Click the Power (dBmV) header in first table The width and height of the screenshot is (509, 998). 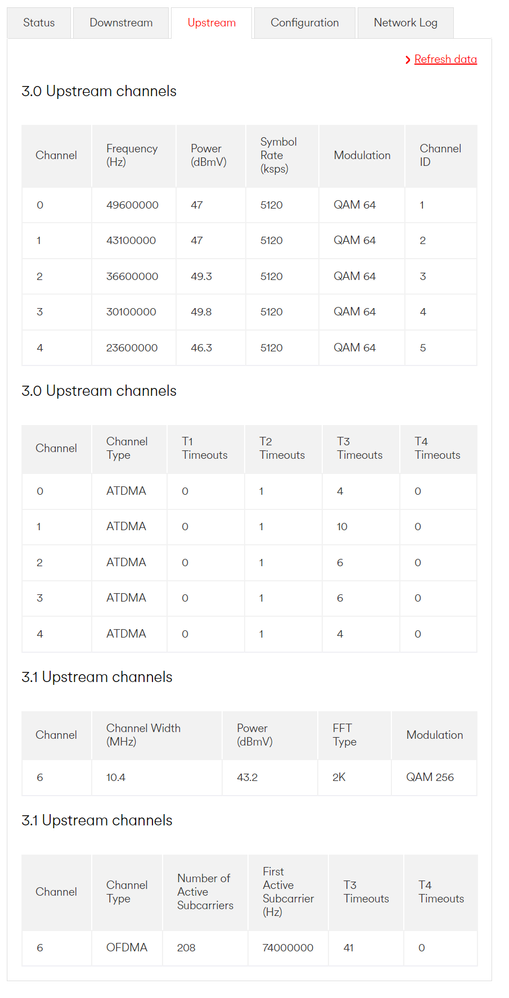(x=209, y=155)
